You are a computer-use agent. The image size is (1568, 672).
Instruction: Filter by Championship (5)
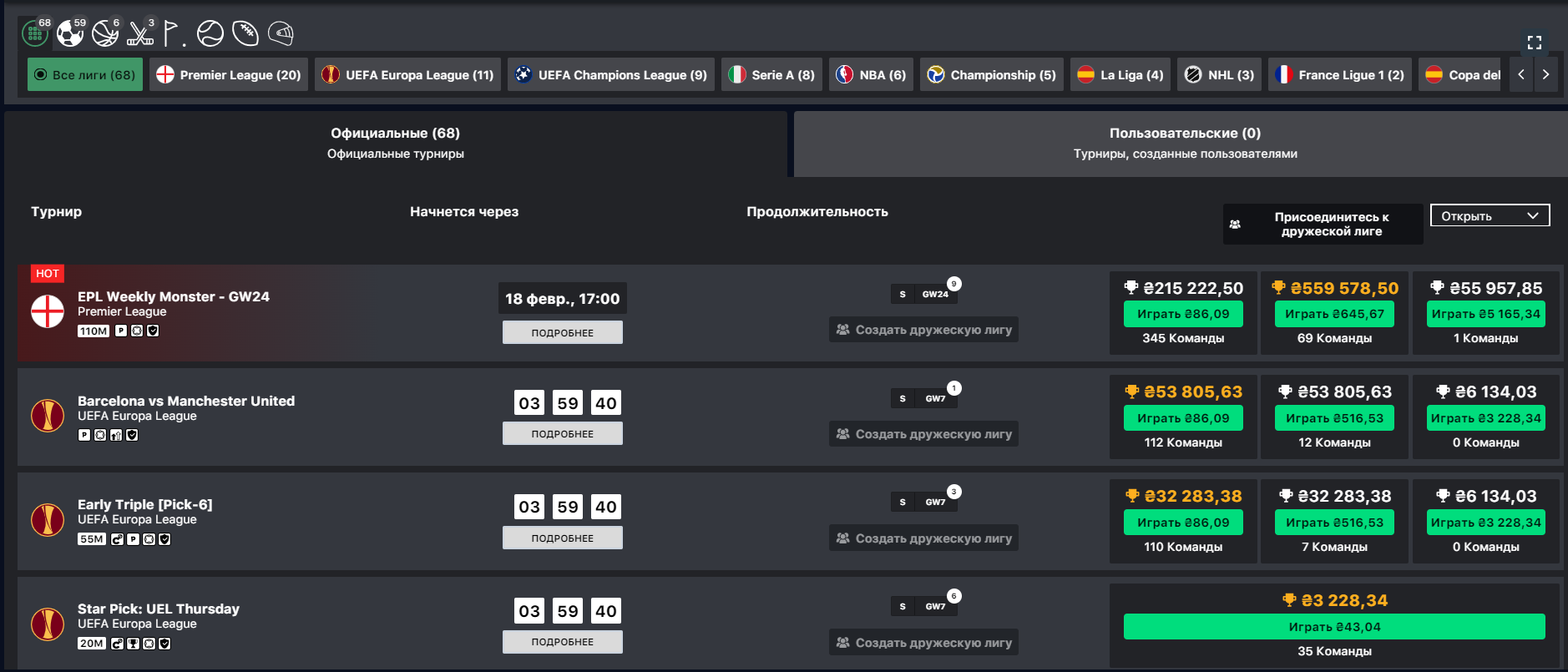[992, 74]
